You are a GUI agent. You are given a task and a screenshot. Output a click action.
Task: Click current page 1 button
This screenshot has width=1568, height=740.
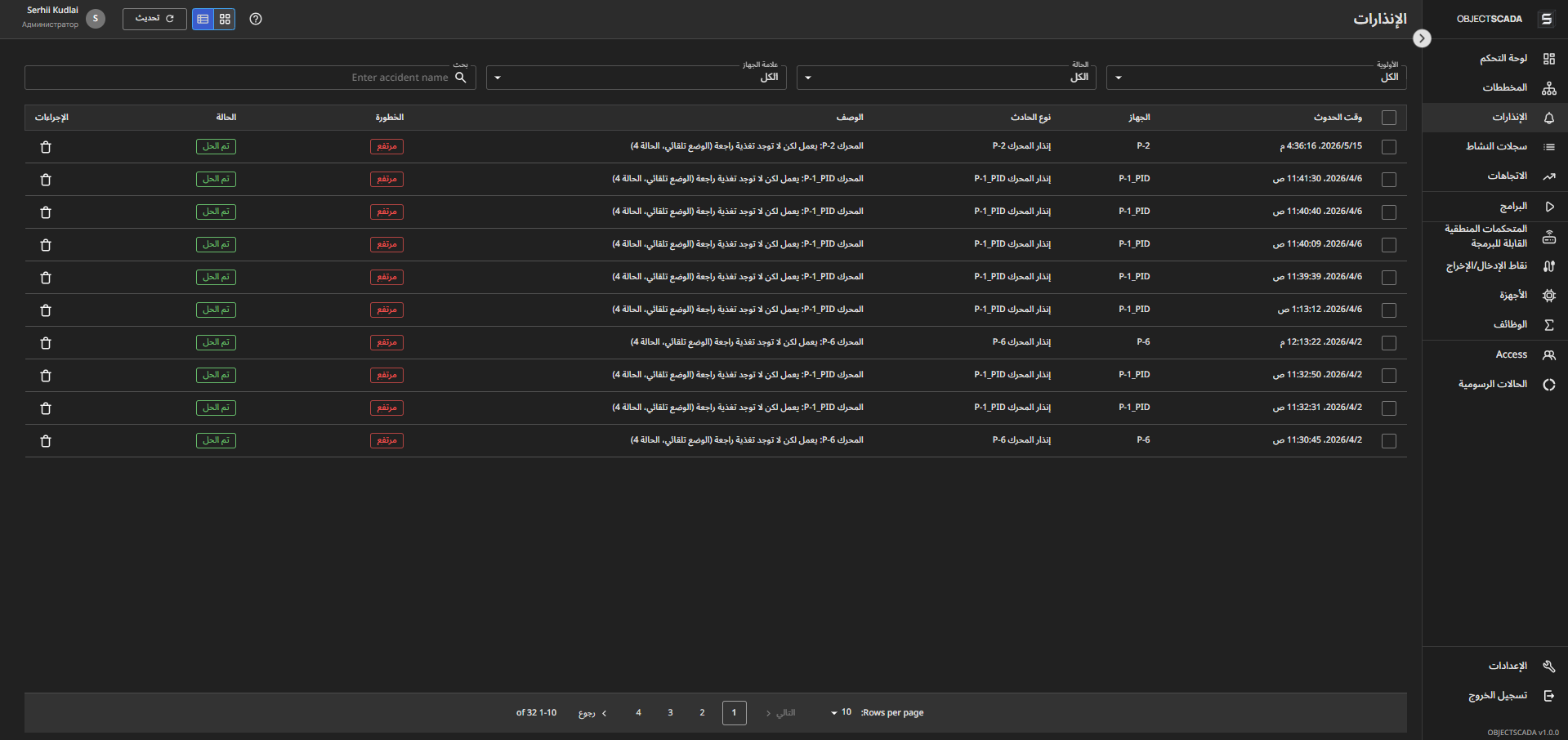click(x=734, y=713)
